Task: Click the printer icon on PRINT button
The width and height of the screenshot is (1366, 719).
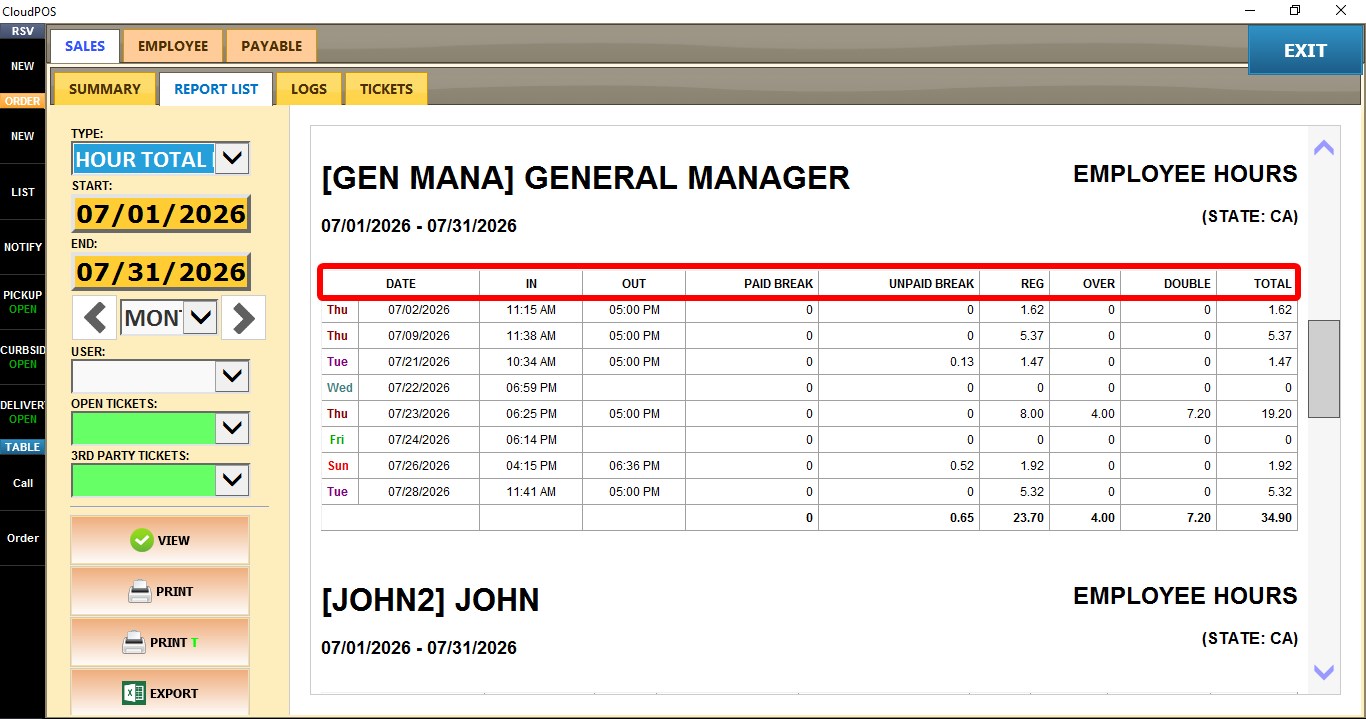Action: (140, 591)
